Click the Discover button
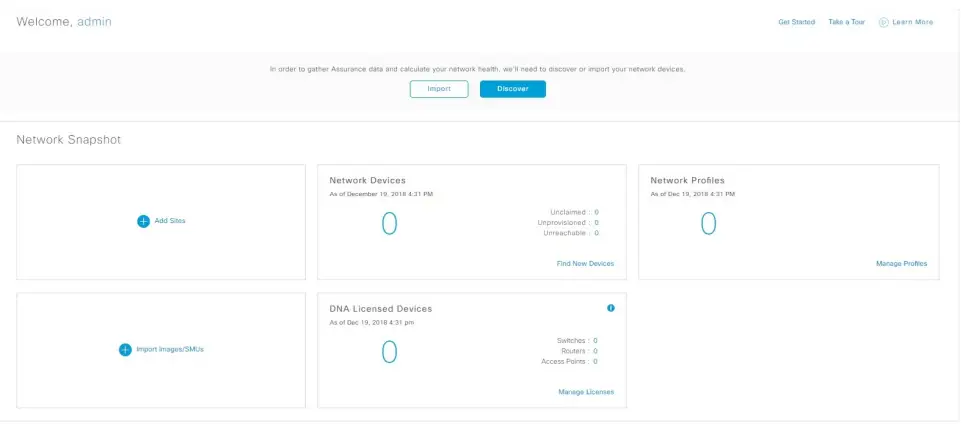The height and width of the screenshot is (430, 976). [x=513, y=89]
